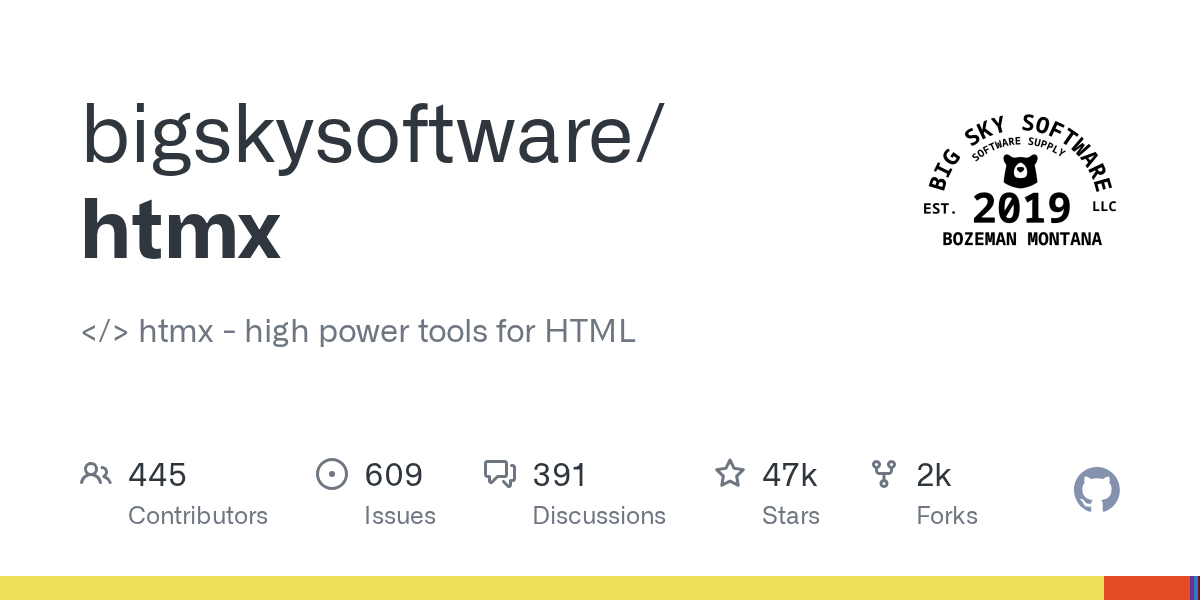Click the Discussions label
The image size is (1200, 600).
click(x=598, y=516)
